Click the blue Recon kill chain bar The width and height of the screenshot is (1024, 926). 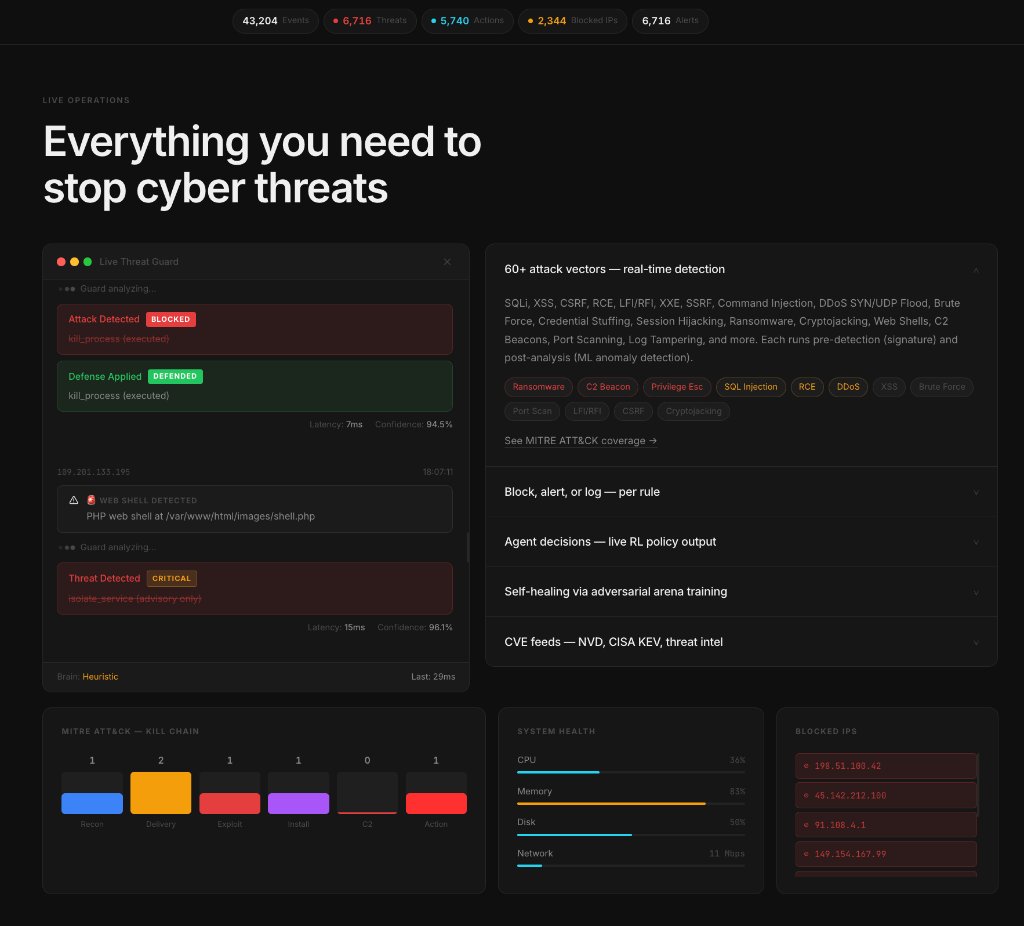(92, 803)
